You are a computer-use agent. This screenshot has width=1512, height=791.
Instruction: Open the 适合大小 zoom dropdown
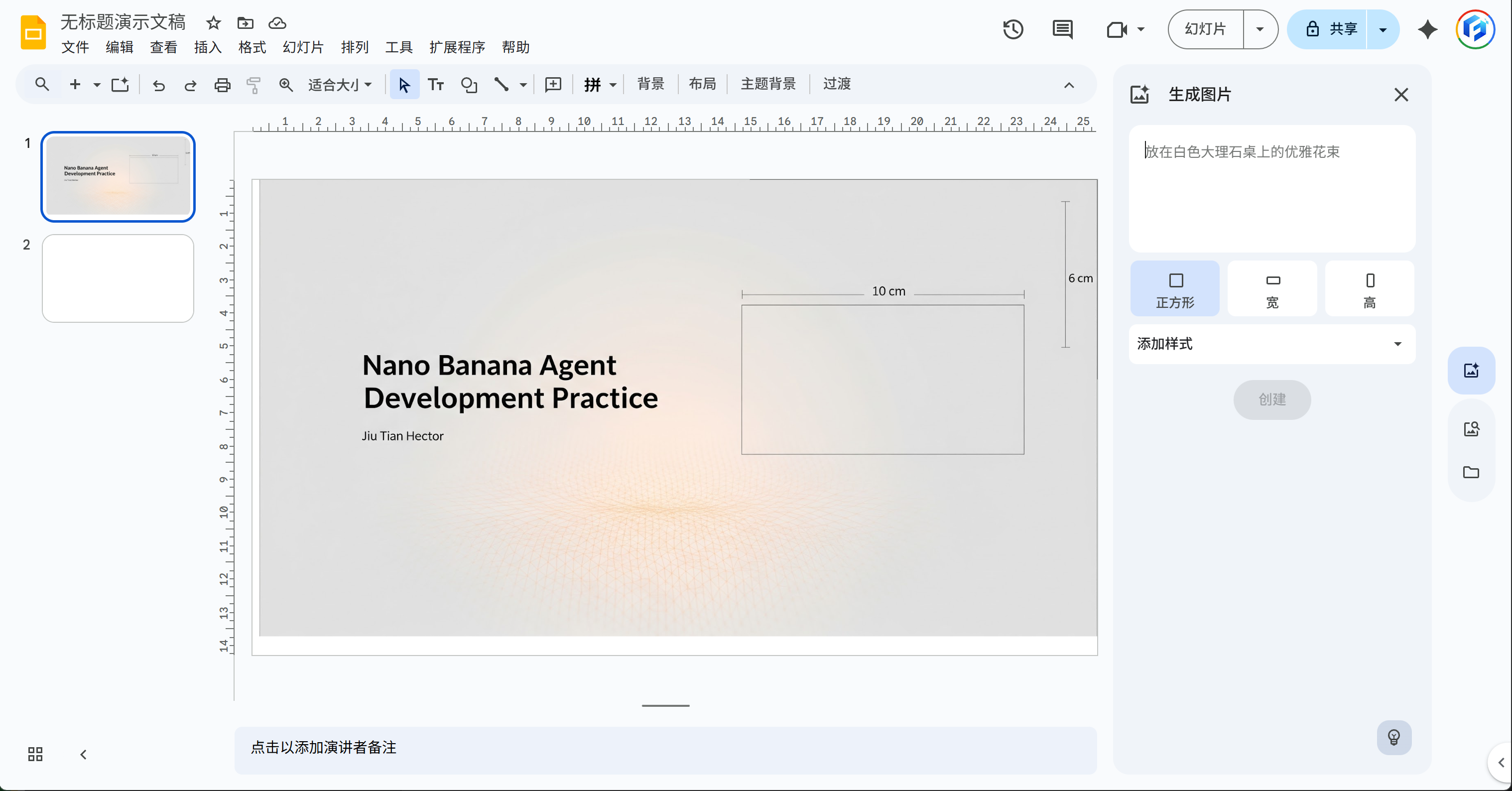340,85
